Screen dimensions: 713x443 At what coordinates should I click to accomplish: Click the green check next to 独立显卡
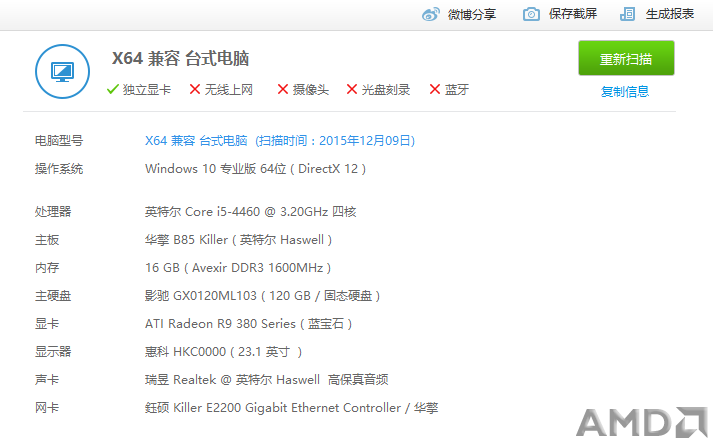click(113, 89)
